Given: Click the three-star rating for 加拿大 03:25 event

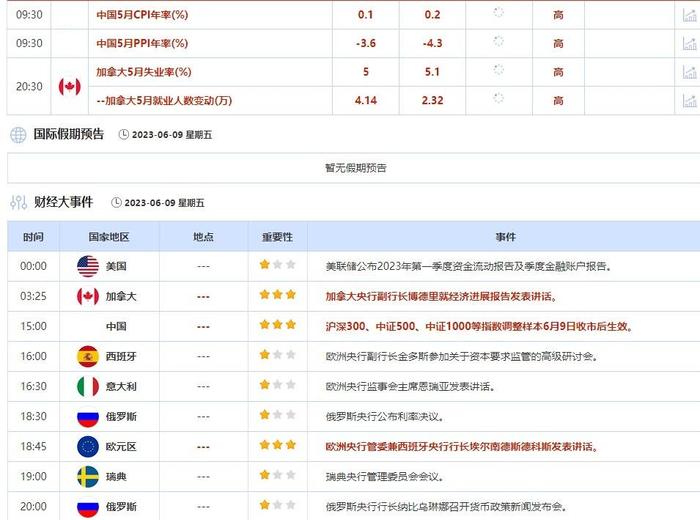Looking at the screenshot, I should 278,295.
